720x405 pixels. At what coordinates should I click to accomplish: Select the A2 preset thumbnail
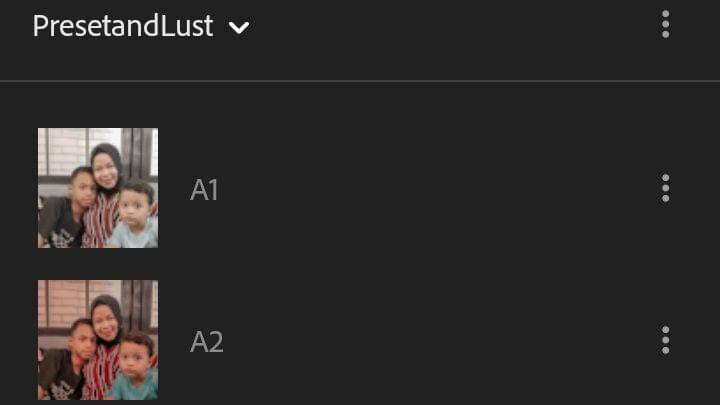tap(98, 340)
